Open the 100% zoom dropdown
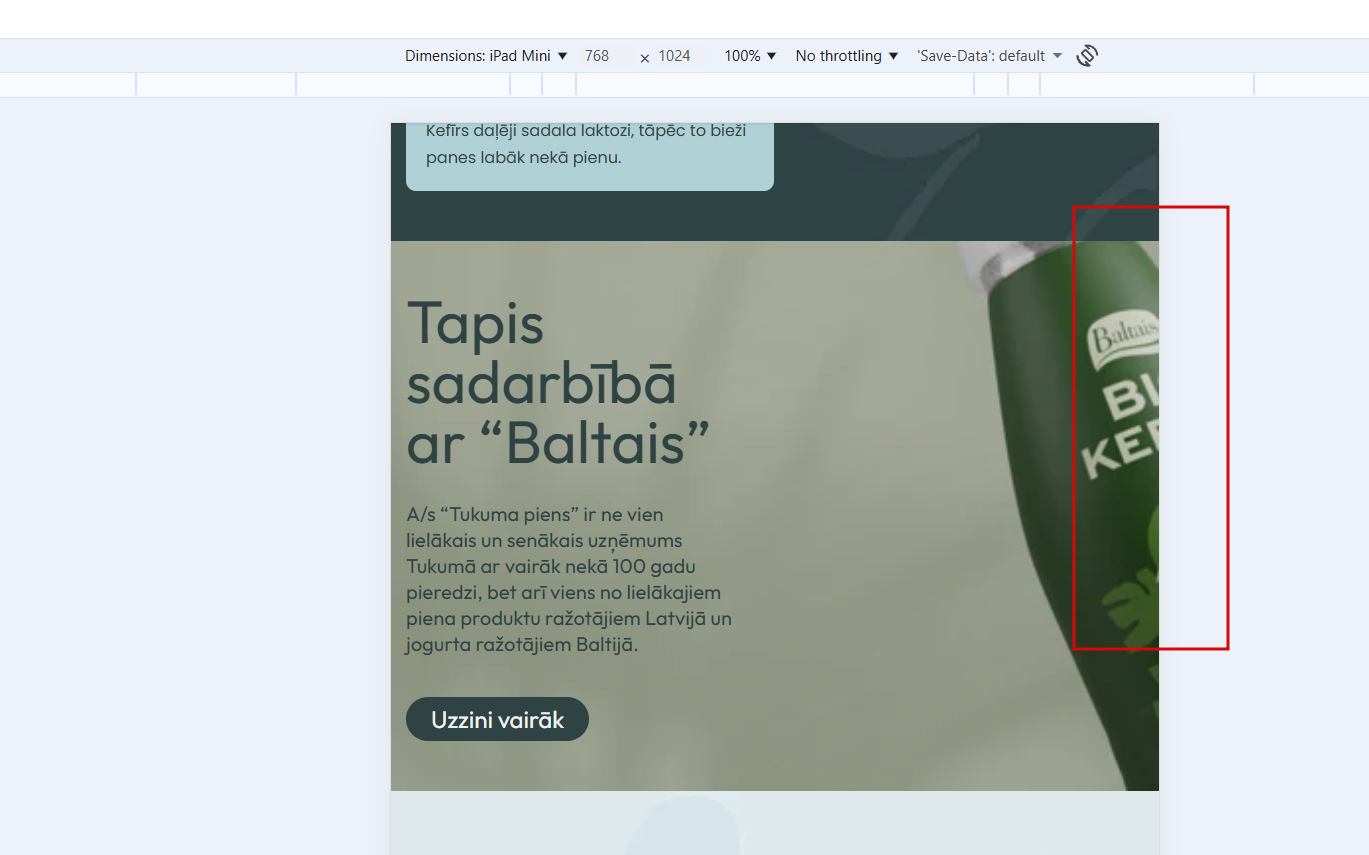1369x855 pixels. [x=750, y=56]
